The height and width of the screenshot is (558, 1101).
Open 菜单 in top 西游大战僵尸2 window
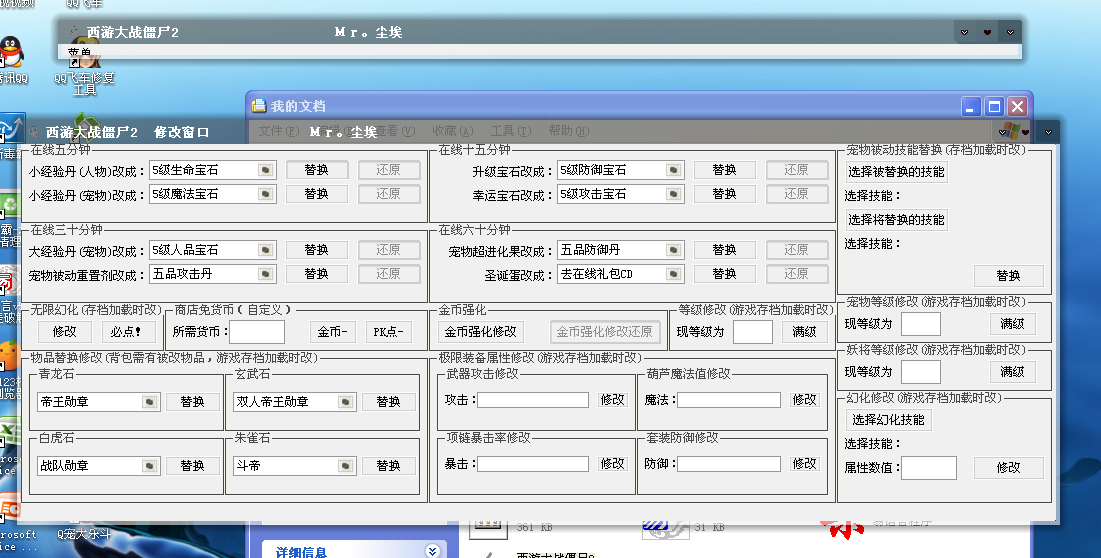pos(79,53)
